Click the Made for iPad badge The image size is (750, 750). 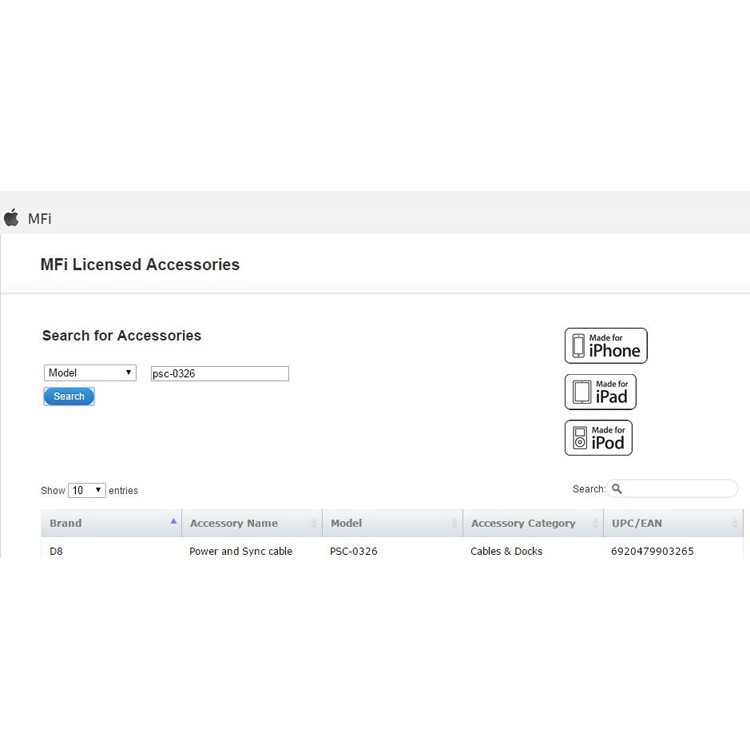tap(600, 392)
